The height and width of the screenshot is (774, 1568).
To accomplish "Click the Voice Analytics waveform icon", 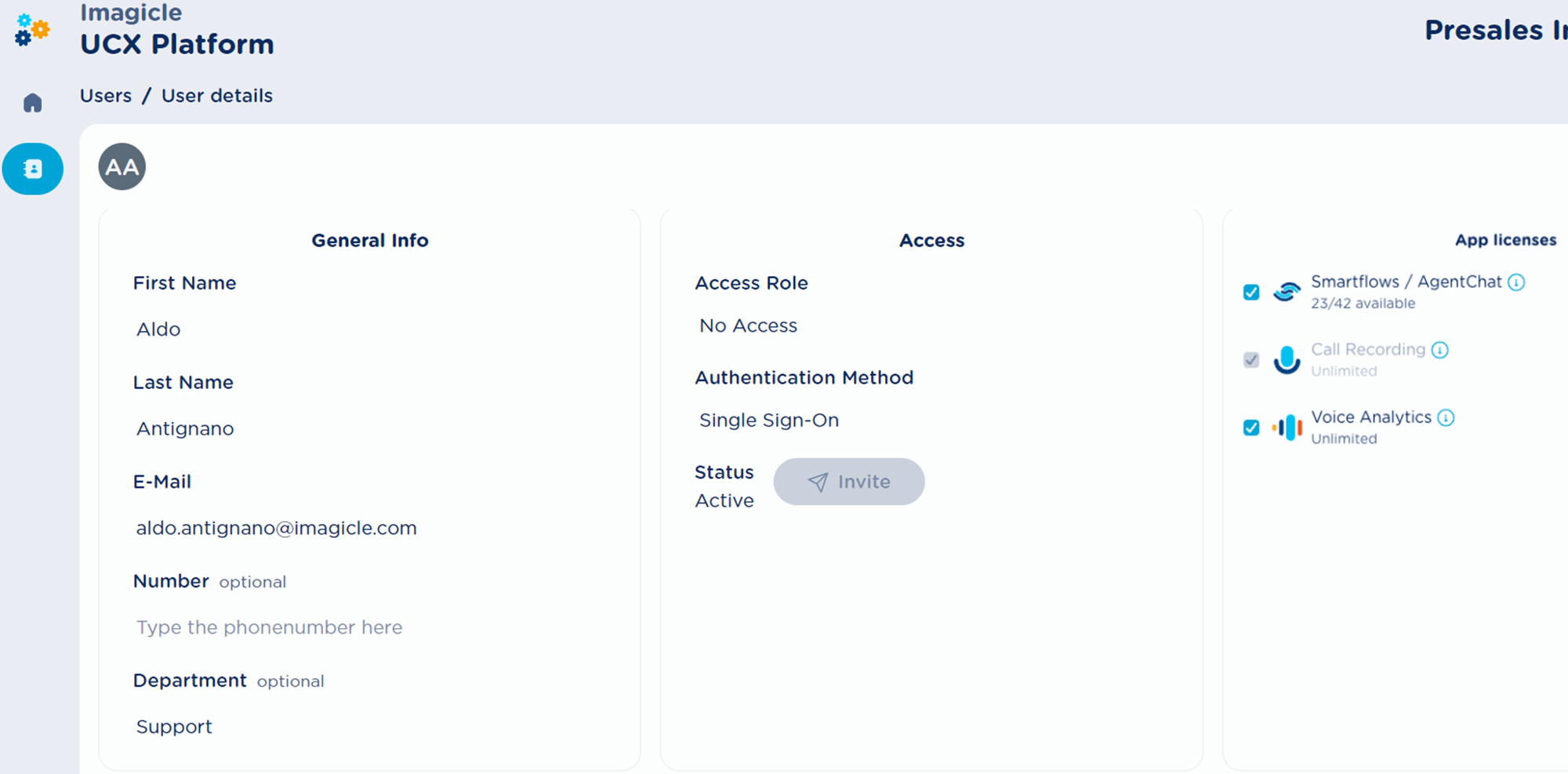I will 1287,427.
